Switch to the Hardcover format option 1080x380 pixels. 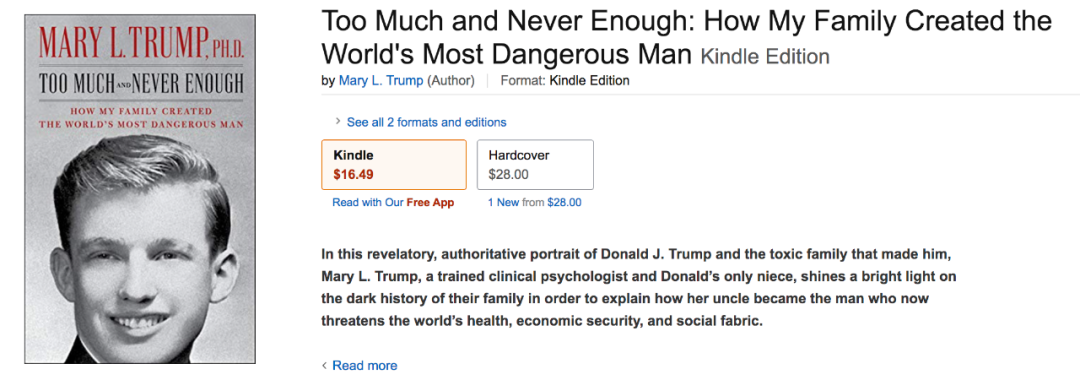[x=535, y=165]
